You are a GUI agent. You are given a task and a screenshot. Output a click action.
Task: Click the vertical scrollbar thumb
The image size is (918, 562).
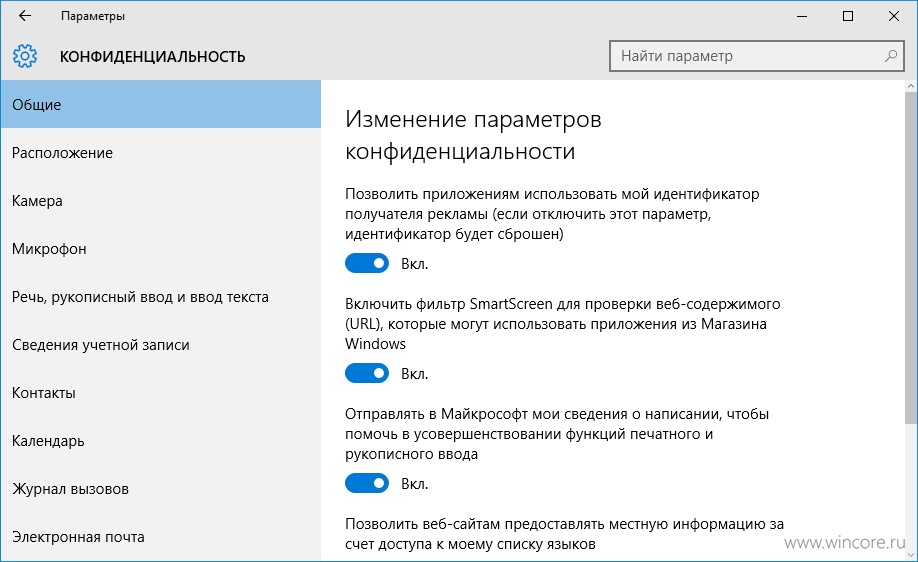911,258
